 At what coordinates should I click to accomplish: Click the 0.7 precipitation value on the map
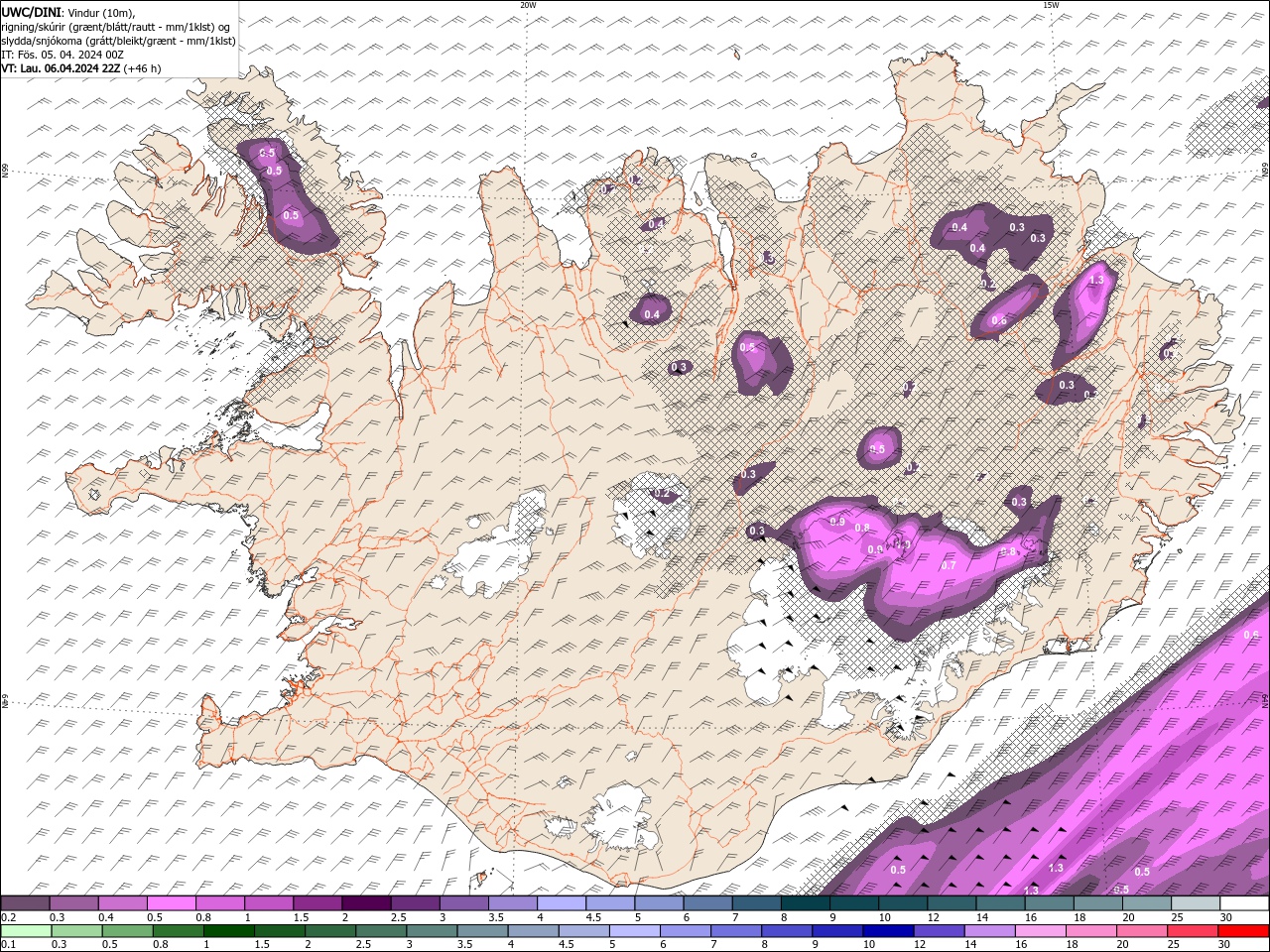(949, 565)
